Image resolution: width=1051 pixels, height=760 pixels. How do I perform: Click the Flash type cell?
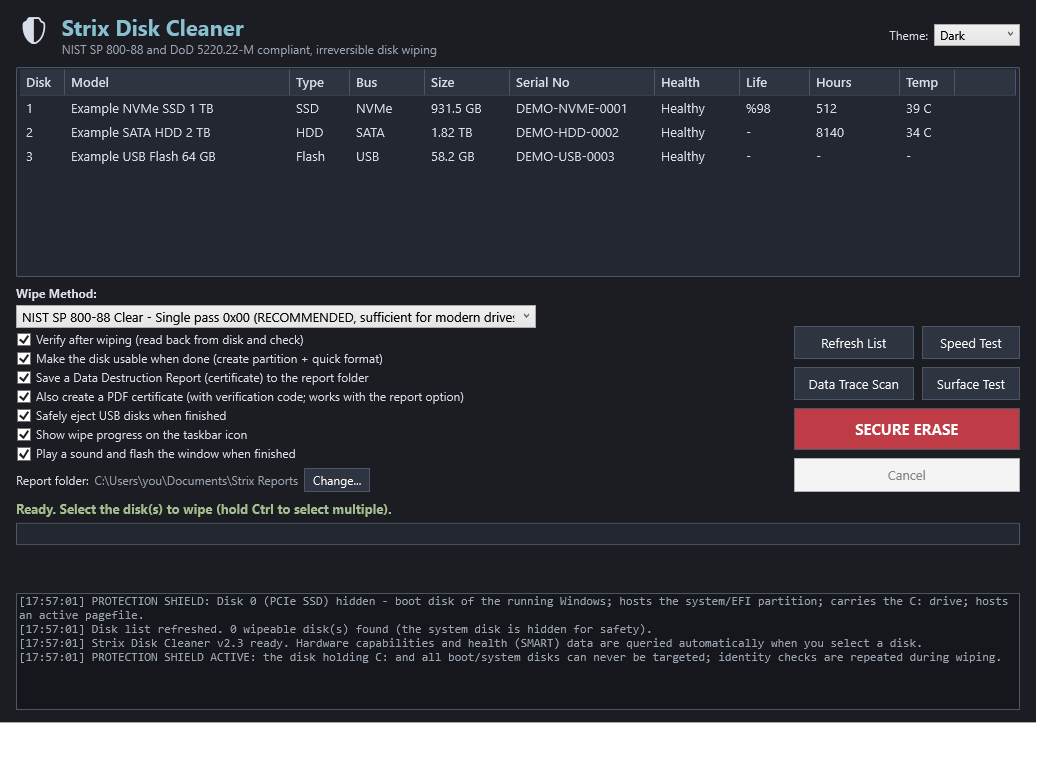310,157
